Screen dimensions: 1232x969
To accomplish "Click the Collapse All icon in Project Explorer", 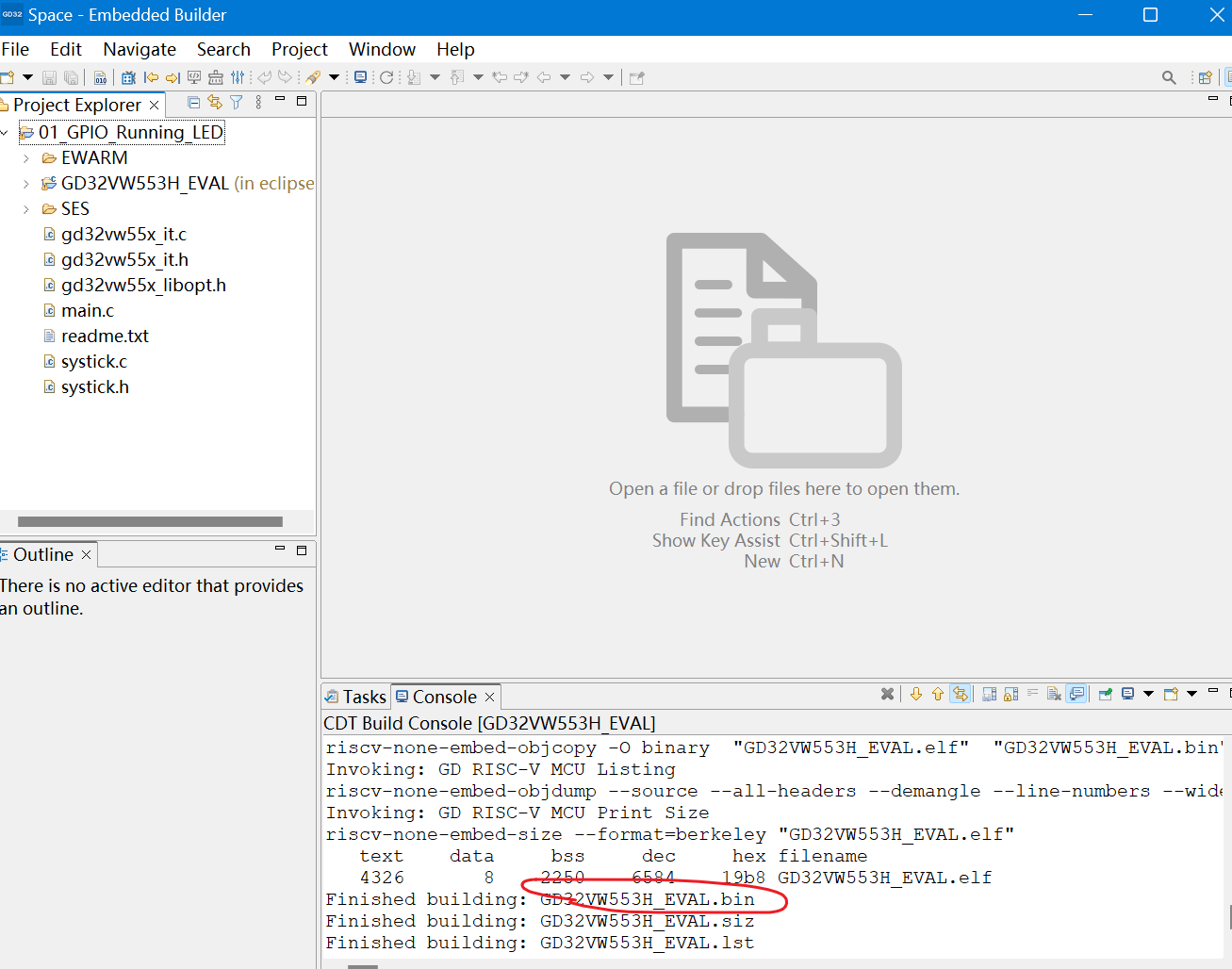I will coord(193,103).
